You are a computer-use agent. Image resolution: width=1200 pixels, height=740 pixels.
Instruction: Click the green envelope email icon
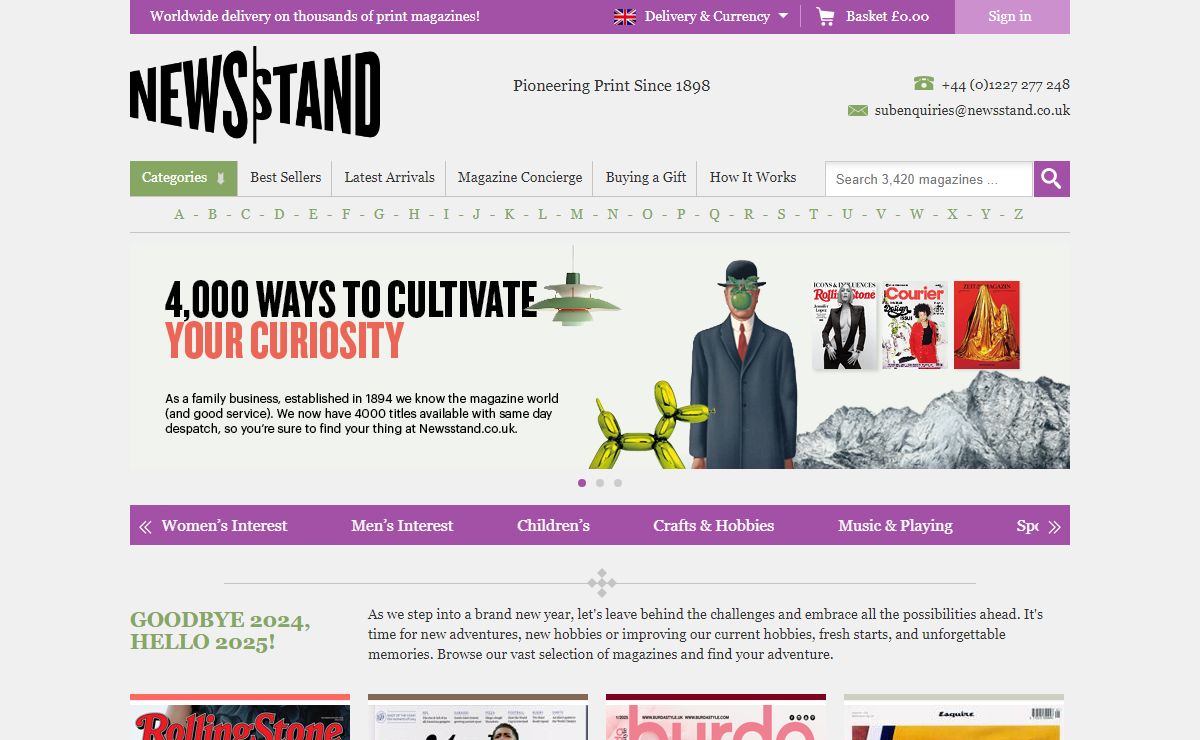click(x=858, y=110)
